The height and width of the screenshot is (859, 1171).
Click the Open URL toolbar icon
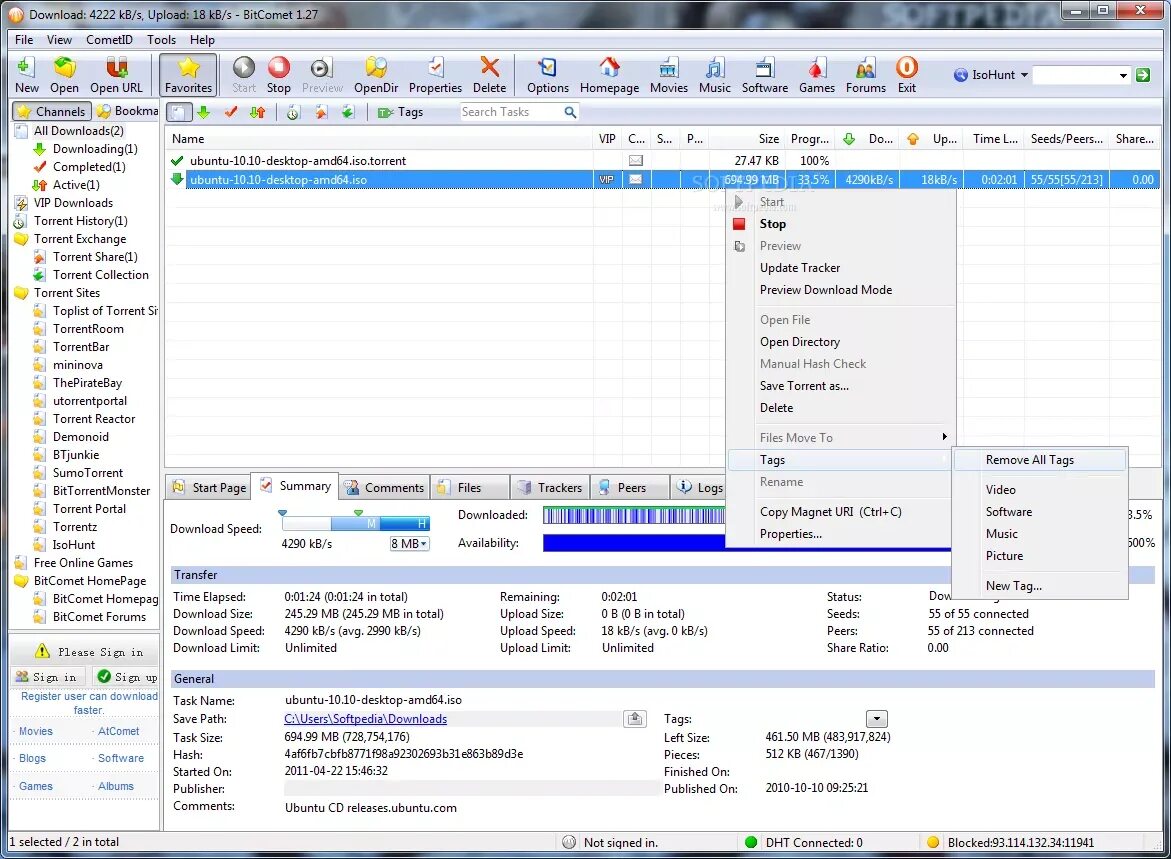pyautogui.click(x=116, y=75)
